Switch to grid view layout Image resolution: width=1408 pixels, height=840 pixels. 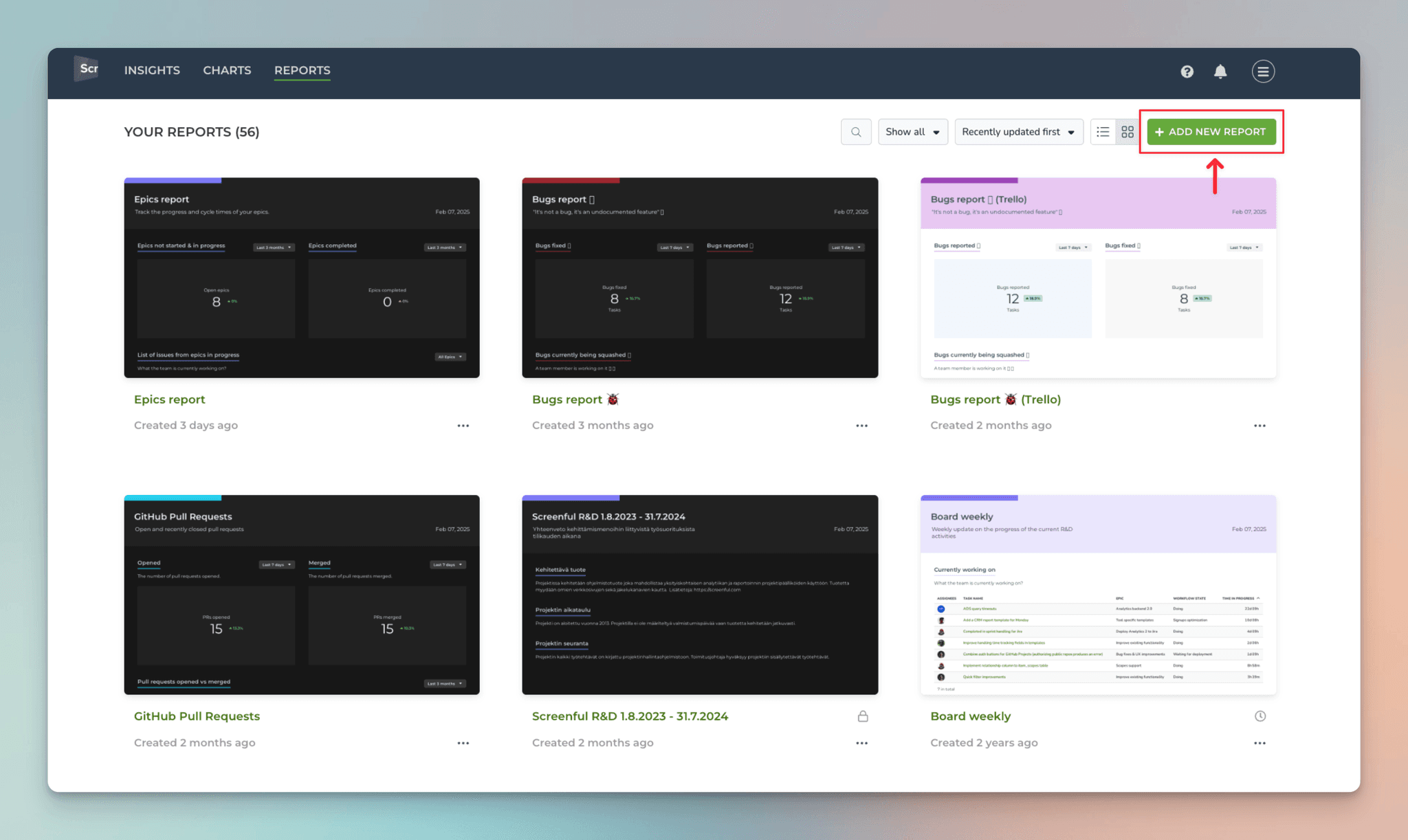(1127, 131)
